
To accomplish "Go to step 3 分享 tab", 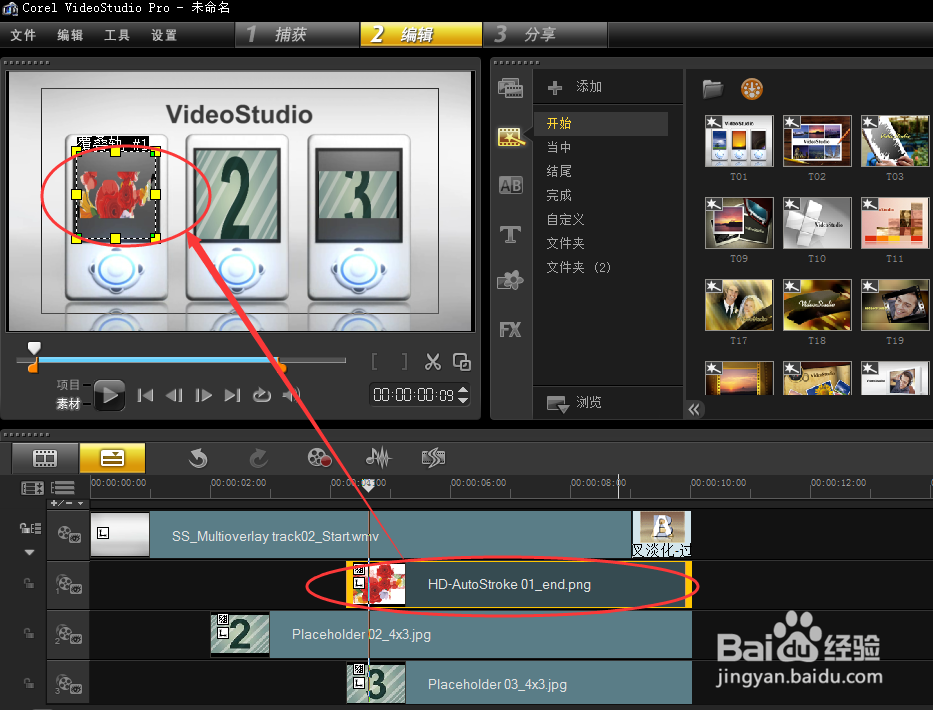I will click(545, 35).
